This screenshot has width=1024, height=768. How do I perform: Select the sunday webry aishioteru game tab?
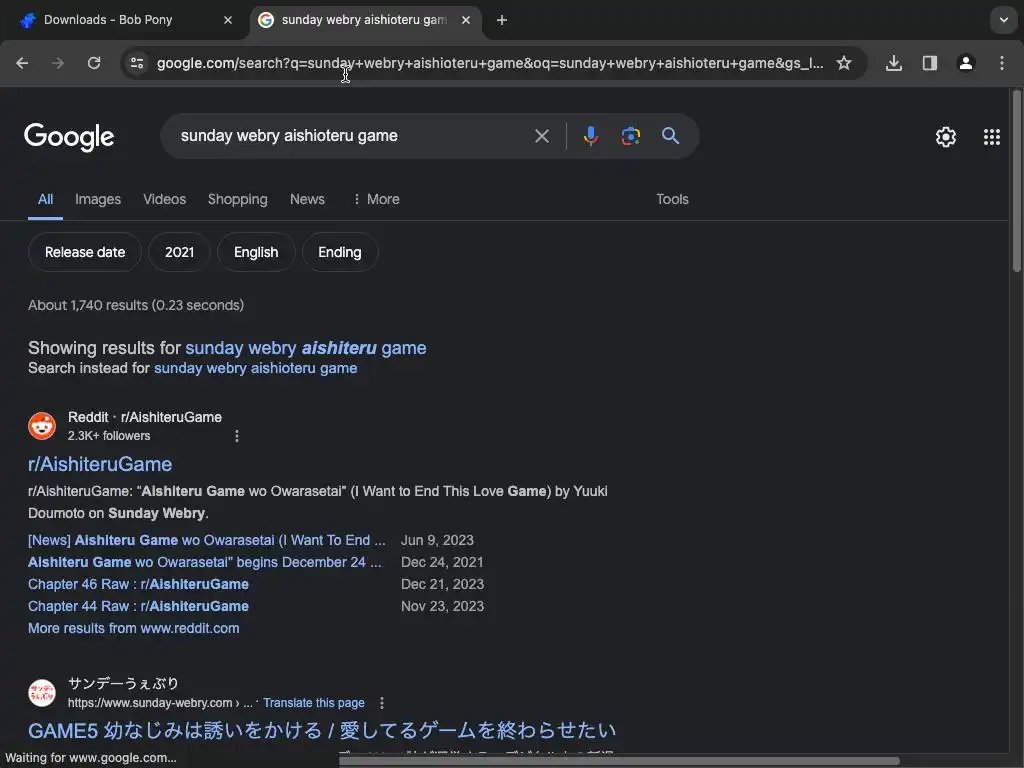(364, 20)
